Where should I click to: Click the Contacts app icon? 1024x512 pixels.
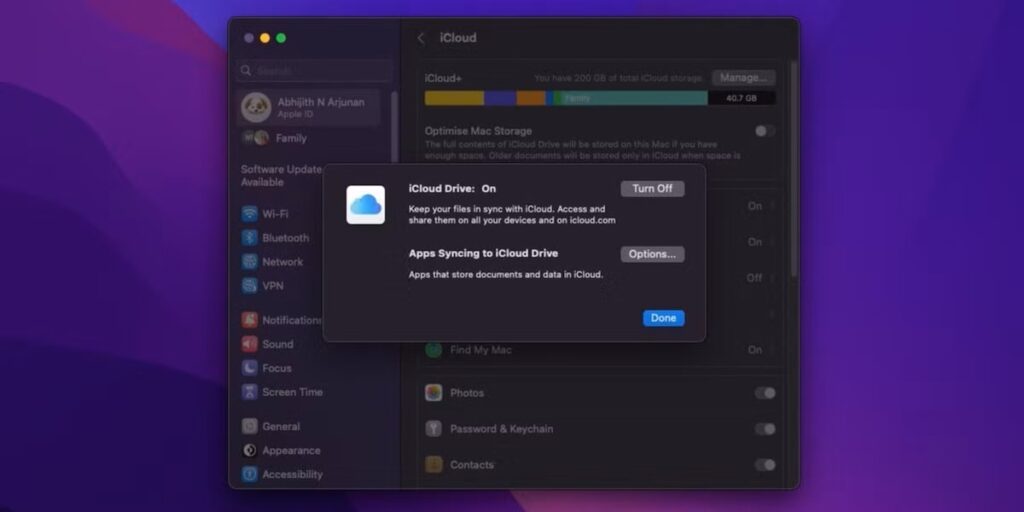pos(434,465)
